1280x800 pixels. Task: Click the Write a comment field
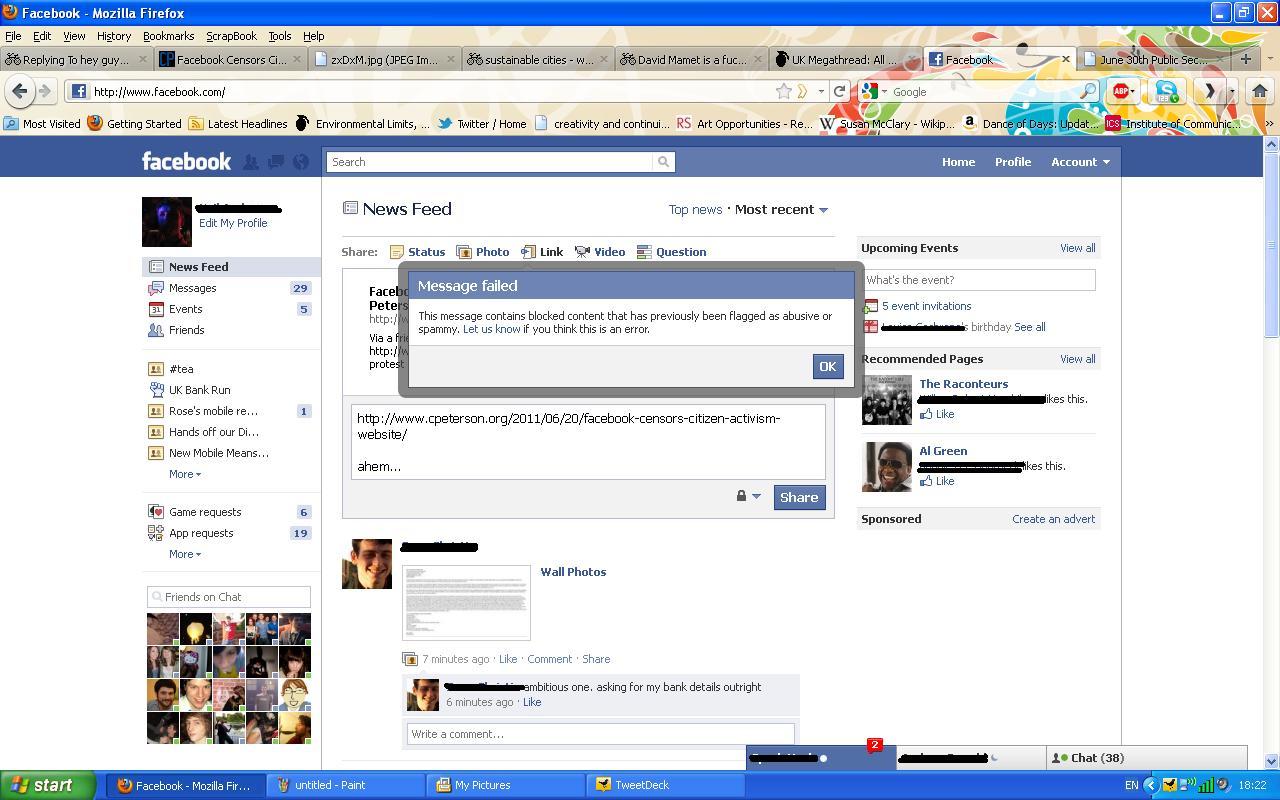[600, 734]
